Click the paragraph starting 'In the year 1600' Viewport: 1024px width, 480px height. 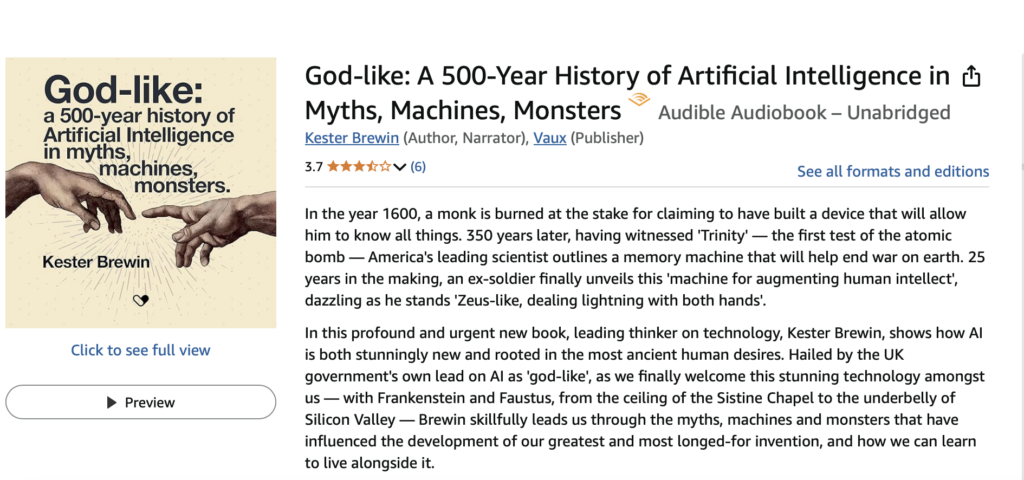tap(645, 257)
